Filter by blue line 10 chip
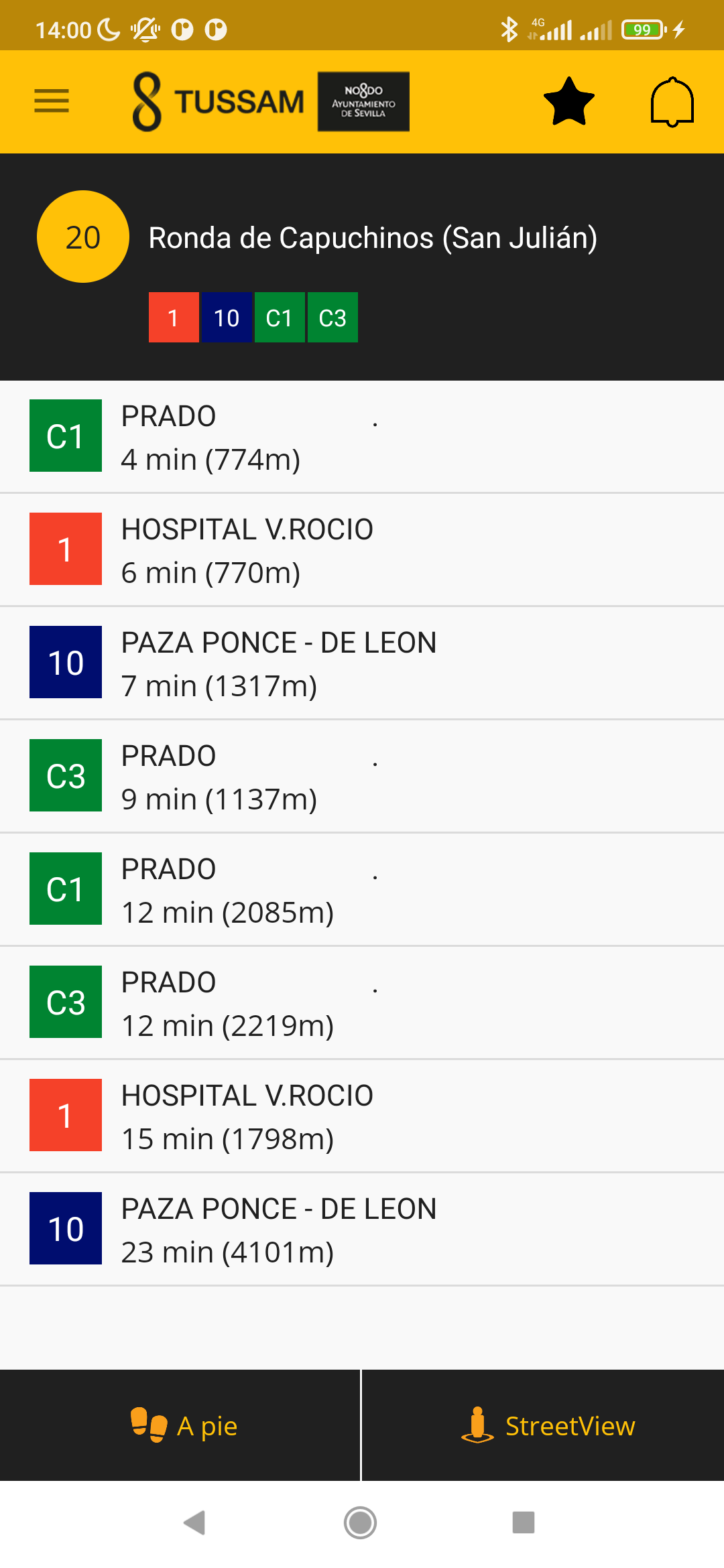Viewport: 724px width, 1568px height. [x=227, y=318]
